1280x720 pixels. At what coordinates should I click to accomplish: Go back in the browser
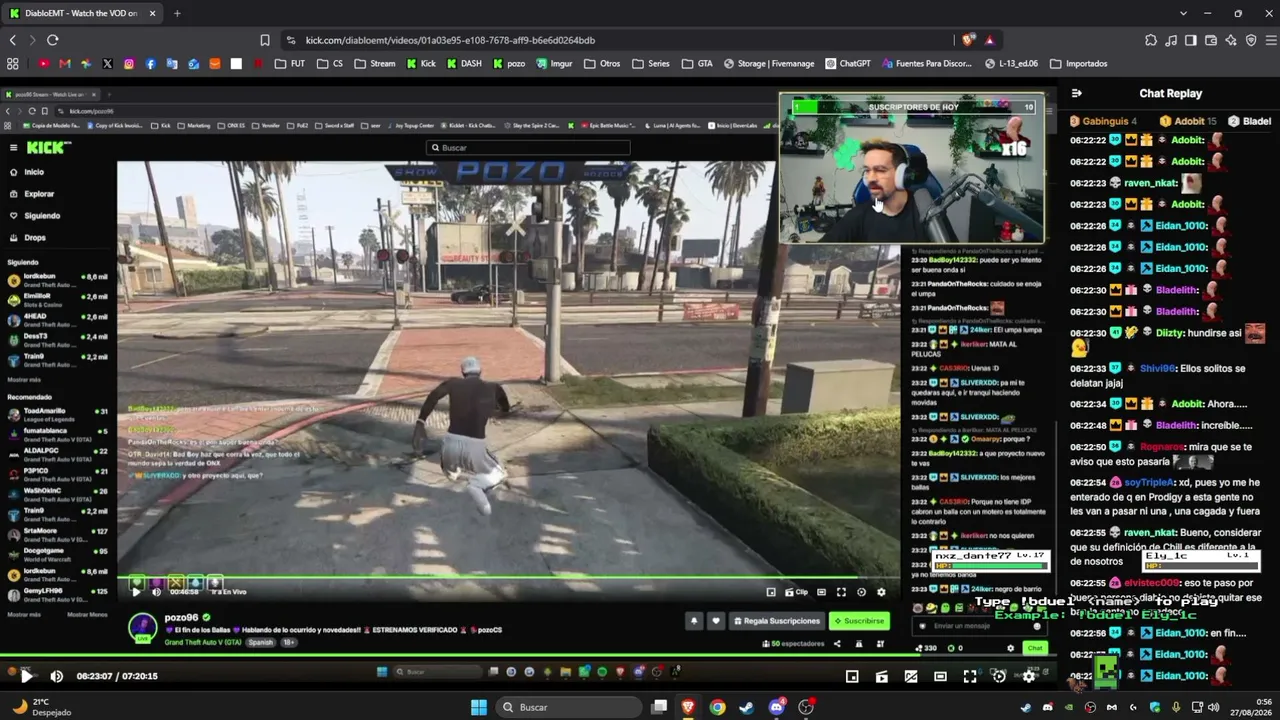pos(13,40)
